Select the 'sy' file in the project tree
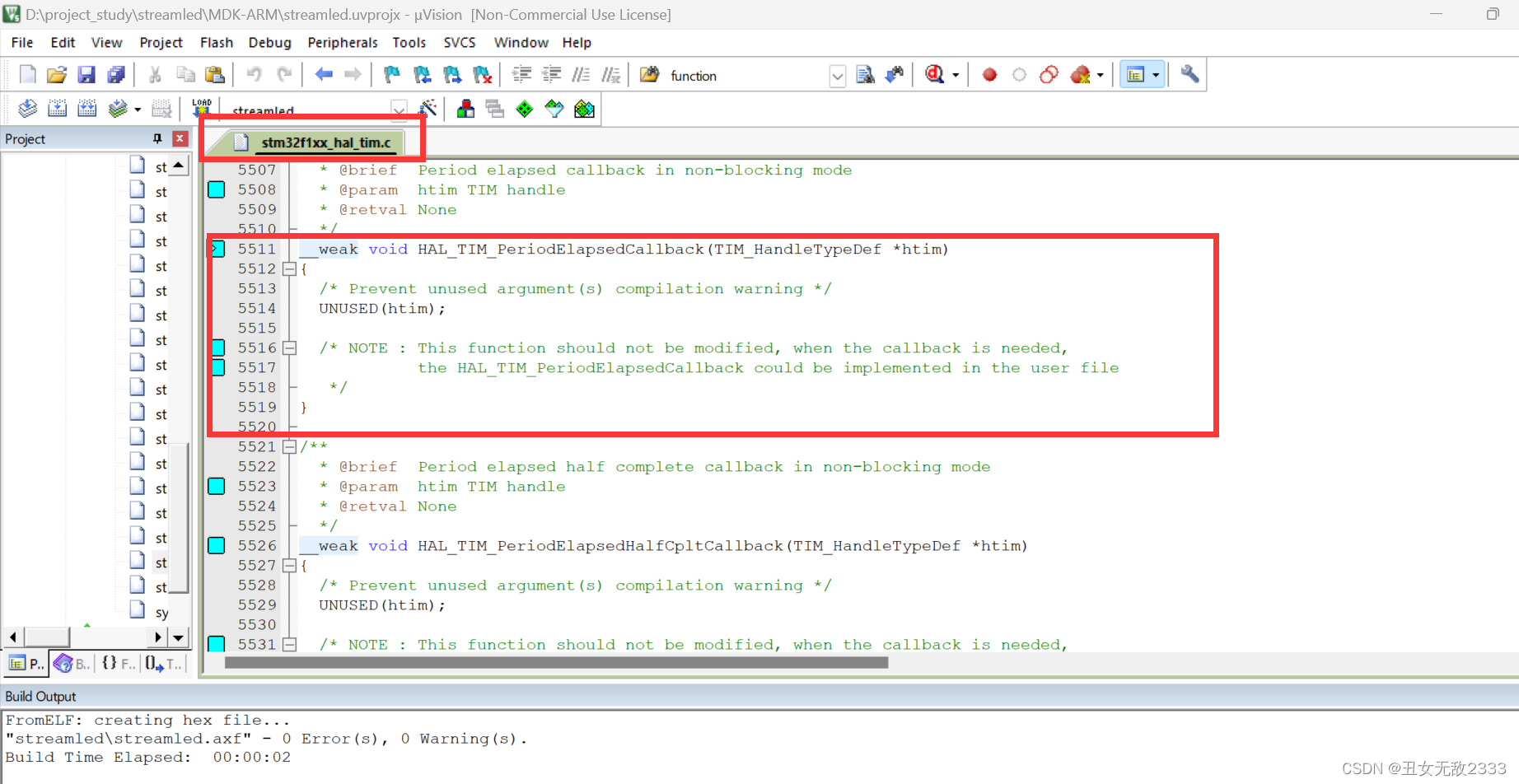 149,611
